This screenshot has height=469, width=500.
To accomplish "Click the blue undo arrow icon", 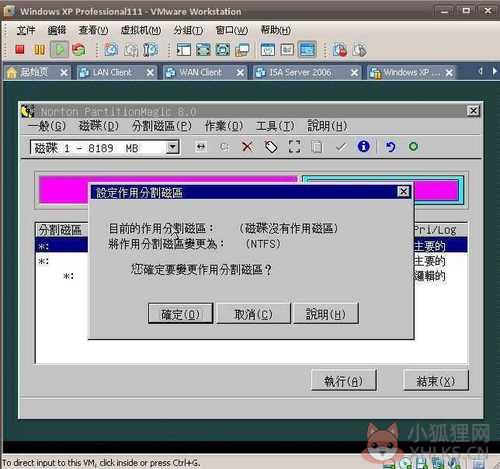I will coord(390,147).
